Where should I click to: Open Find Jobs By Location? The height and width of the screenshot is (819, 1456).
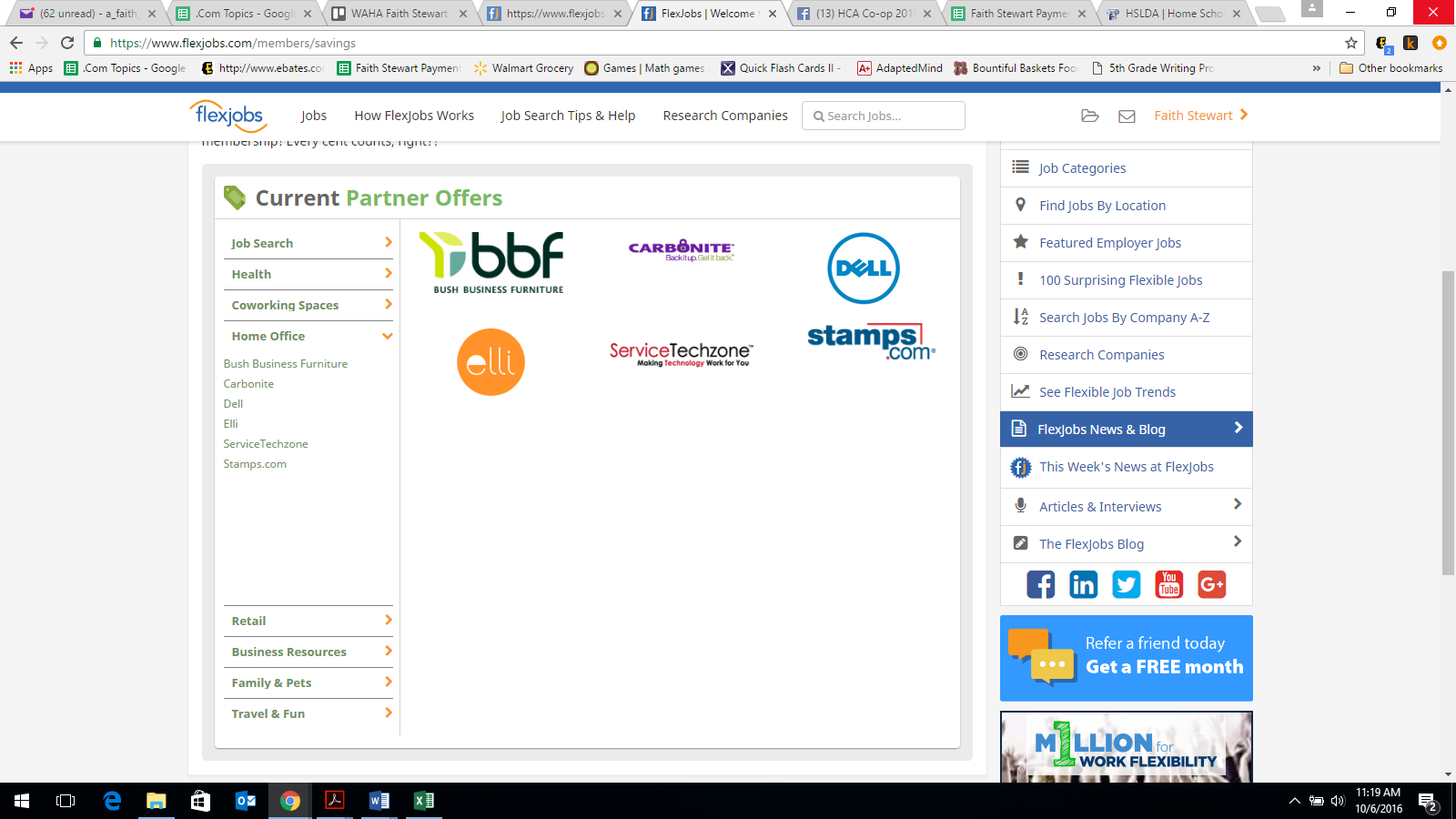point(1127,206)
